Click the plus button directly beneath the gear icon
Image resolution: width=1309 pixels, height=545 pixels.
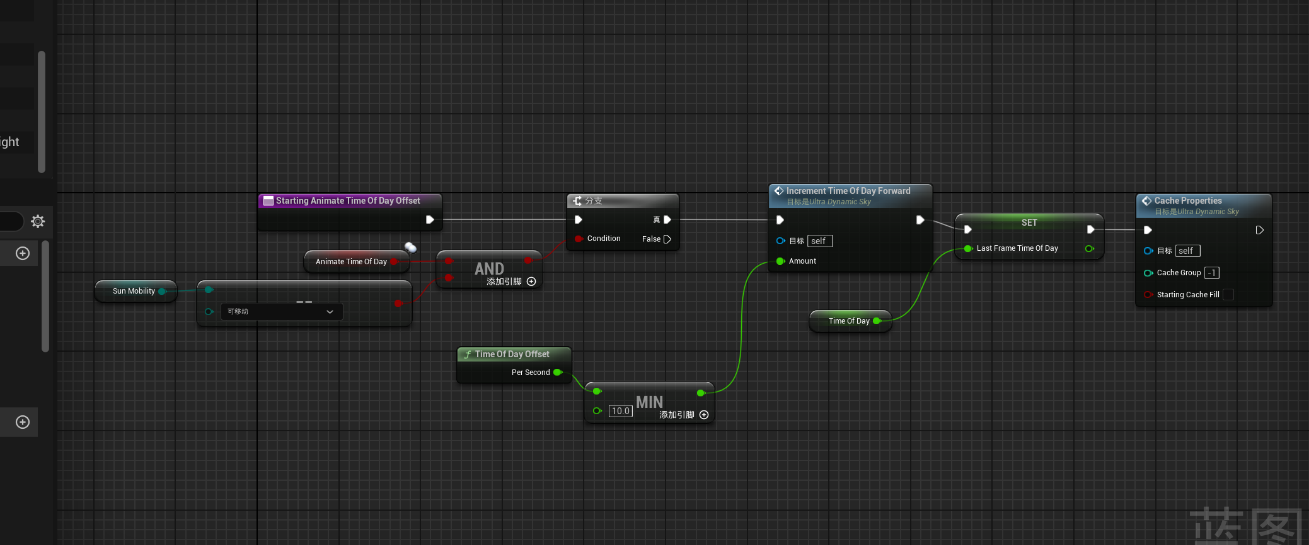[x=22, y=254]
